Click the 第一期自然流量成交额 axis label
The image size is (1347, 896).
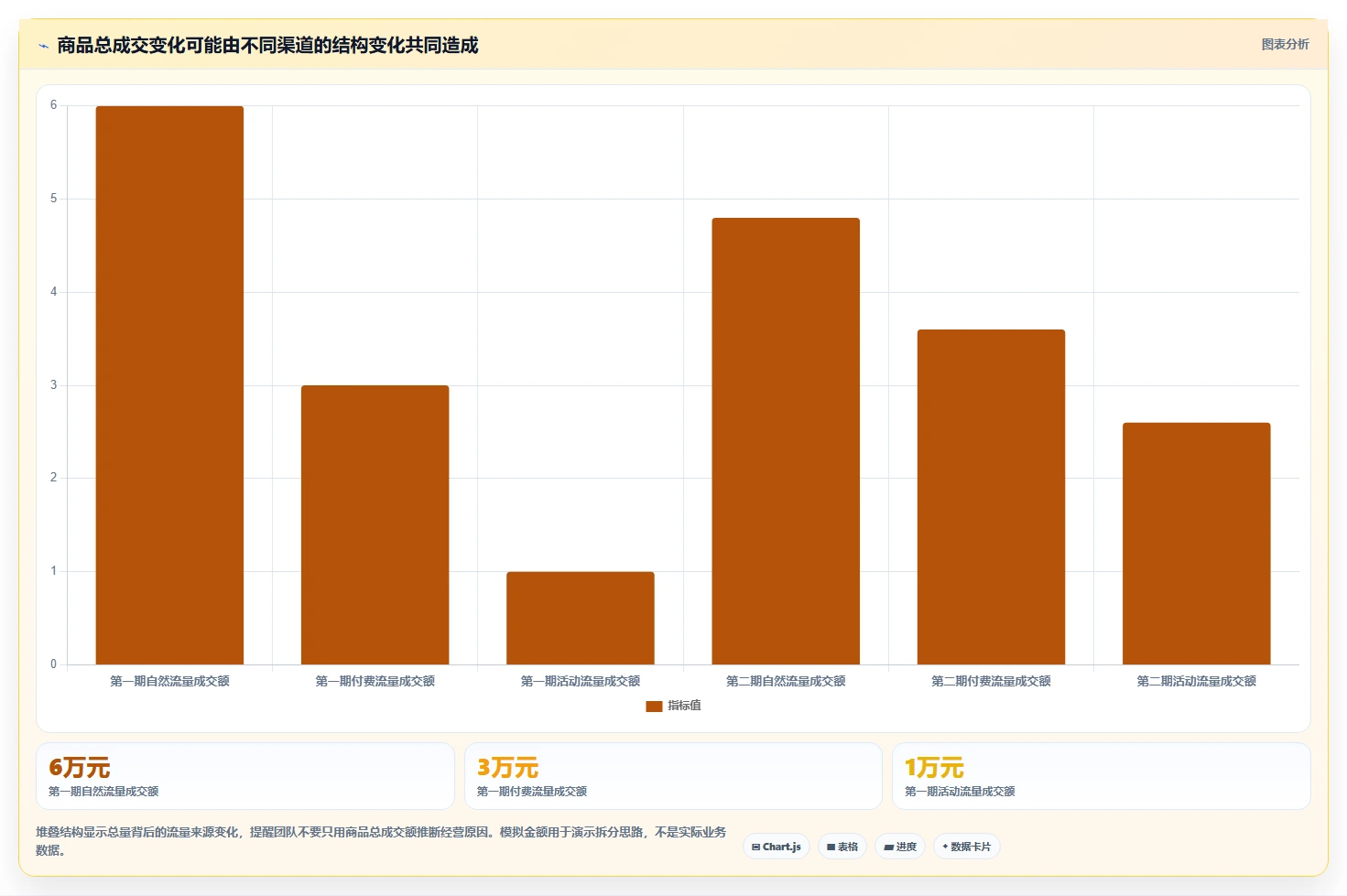[169, 681]
